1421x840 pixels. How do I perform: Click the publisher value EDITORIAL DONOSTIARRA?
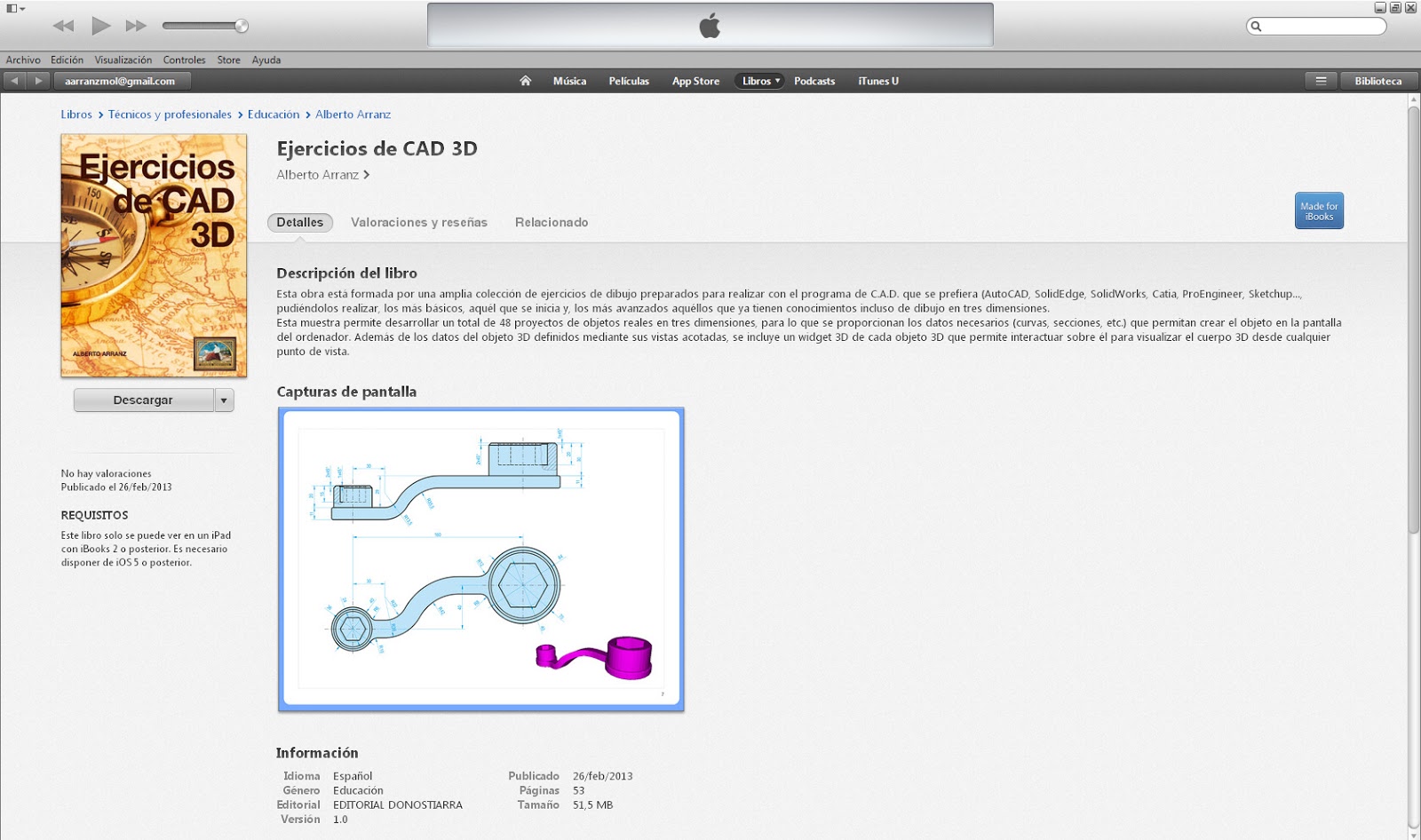398,805
